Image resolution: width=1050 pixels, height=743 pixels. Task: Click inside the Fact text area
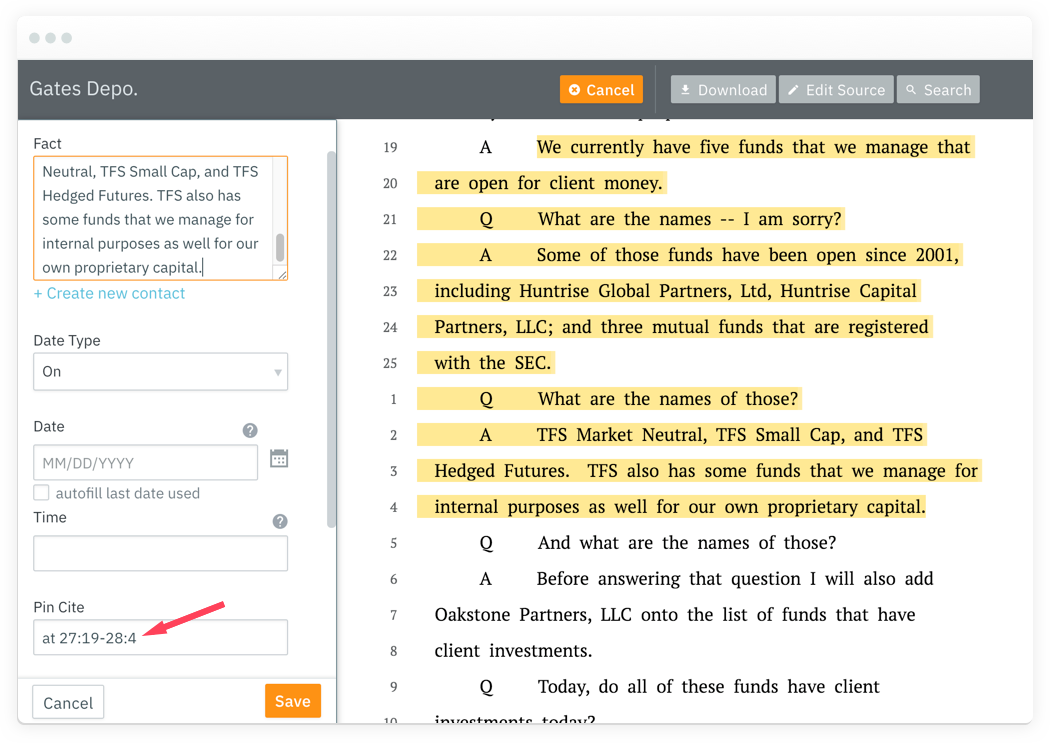(x=150, y=218)
